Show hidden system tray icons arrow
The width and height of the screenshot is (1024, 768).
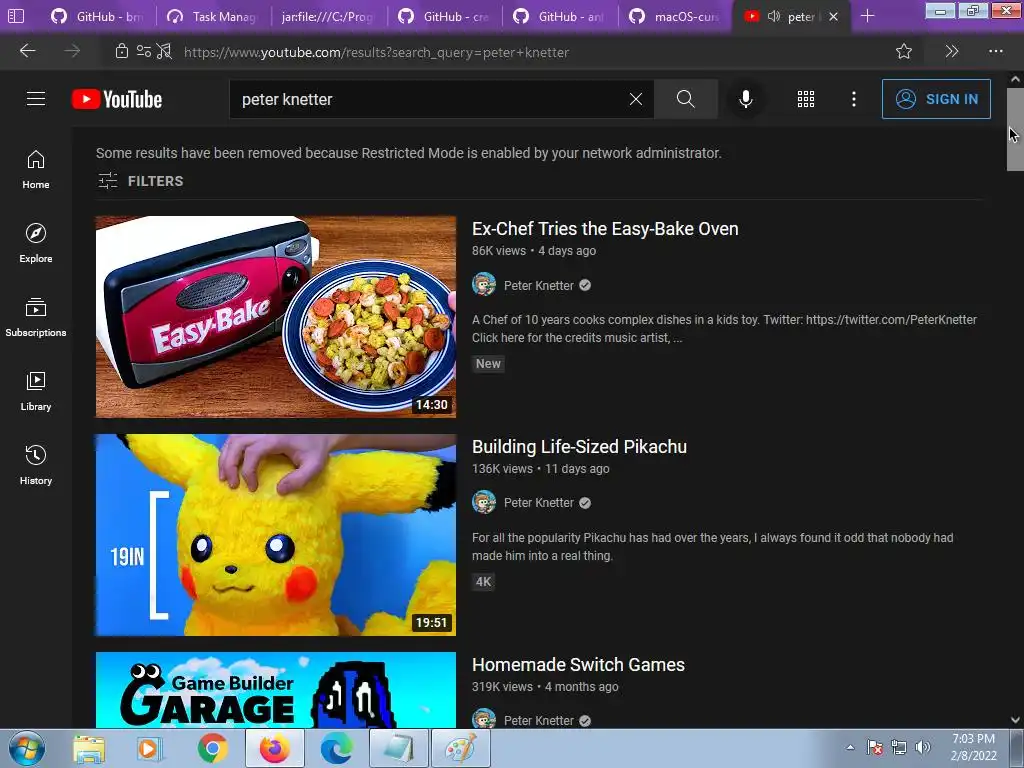850,747
